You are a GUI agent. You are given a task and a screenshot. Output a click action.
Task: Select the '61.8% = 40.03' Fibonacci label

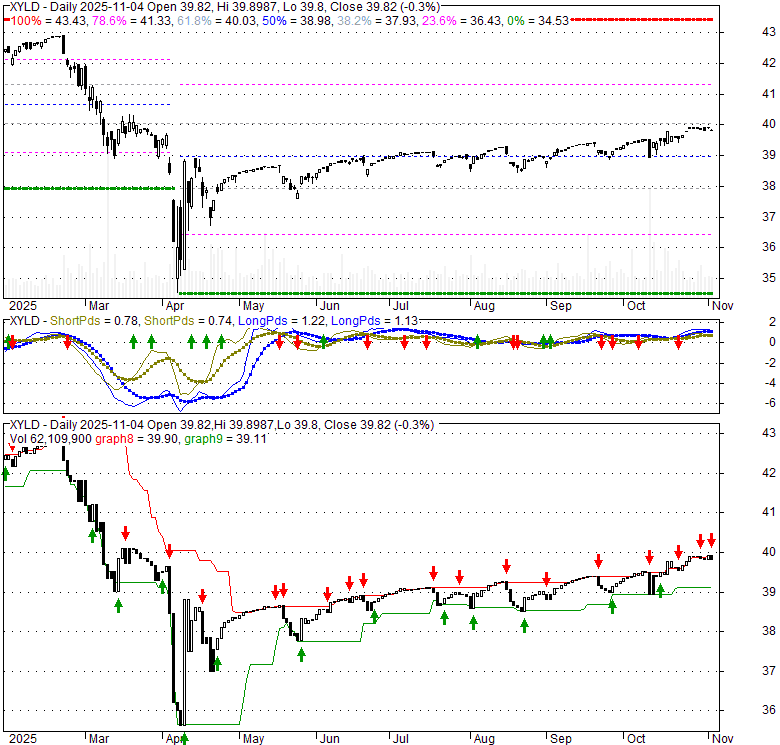(x=216, y=21)
